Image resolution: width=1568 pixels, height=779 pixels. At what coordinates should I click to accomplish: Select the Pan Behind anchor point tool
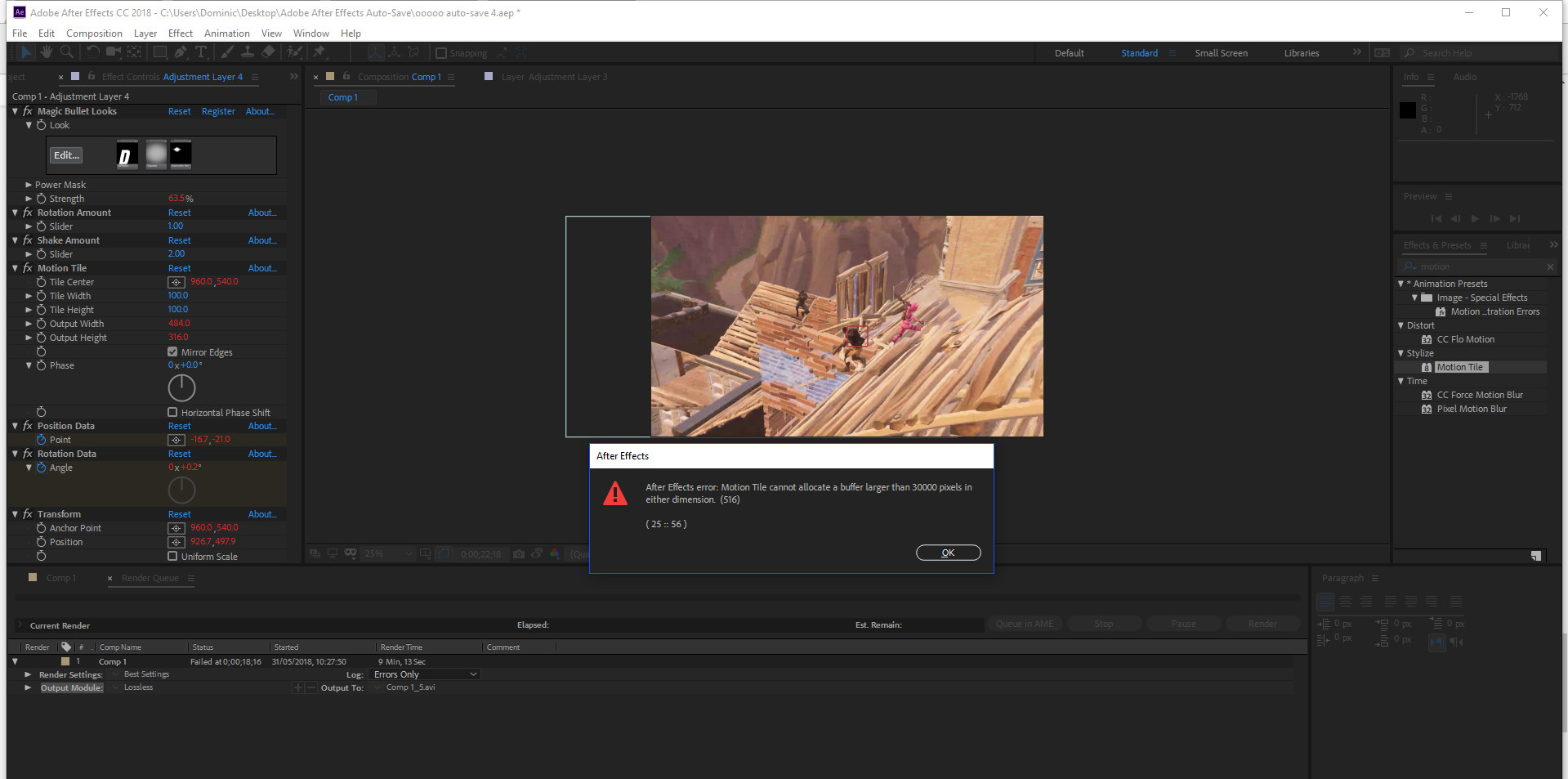pyautogui.click(x=134, y=52)
